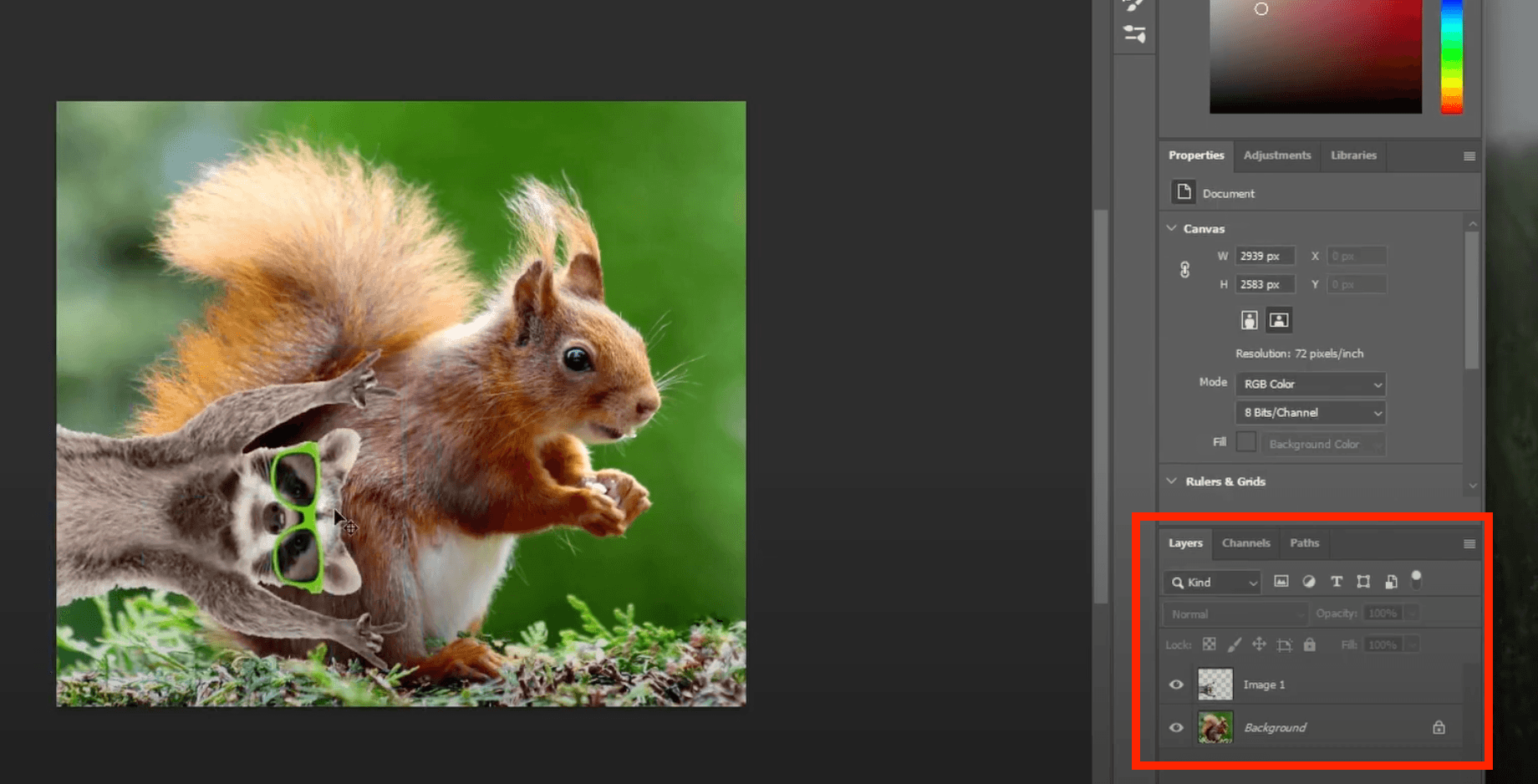Filter layers by shape layer icon
The image size is (1538, 784).
[x=1363, y=582]
